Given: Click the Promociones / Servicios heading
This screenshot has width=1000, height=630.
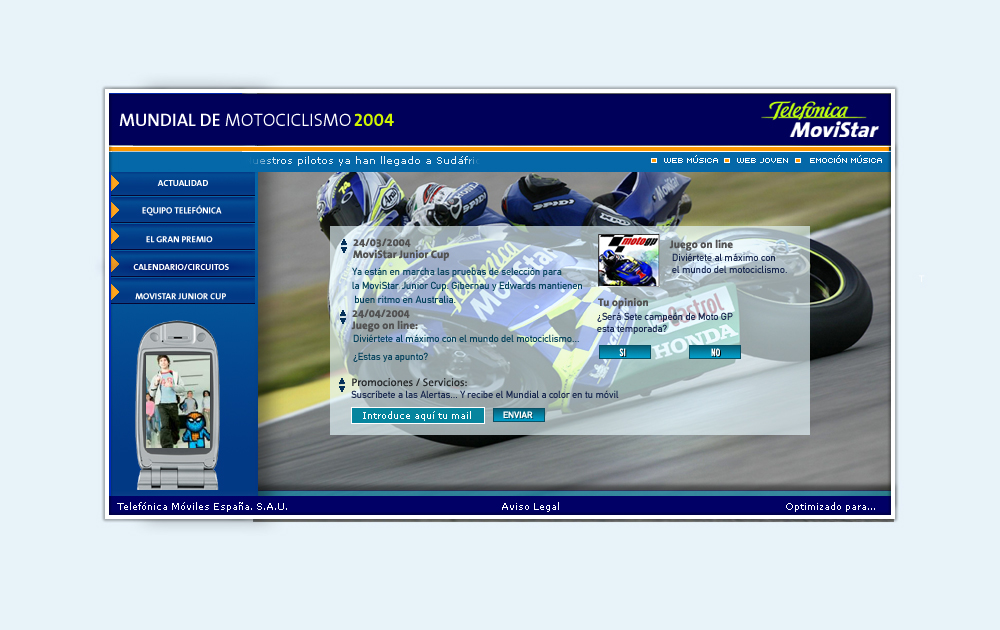Looking at the screenshot, I should [x=409, y=383].
